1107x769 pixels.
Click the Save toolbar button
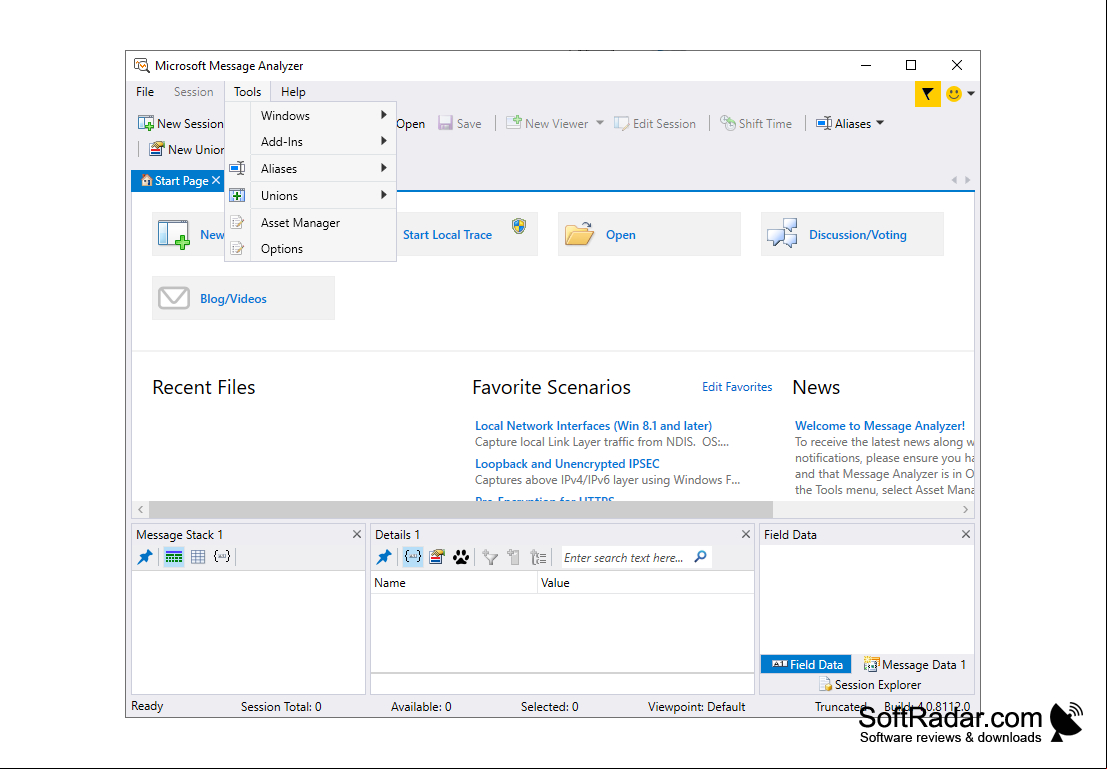460,124
